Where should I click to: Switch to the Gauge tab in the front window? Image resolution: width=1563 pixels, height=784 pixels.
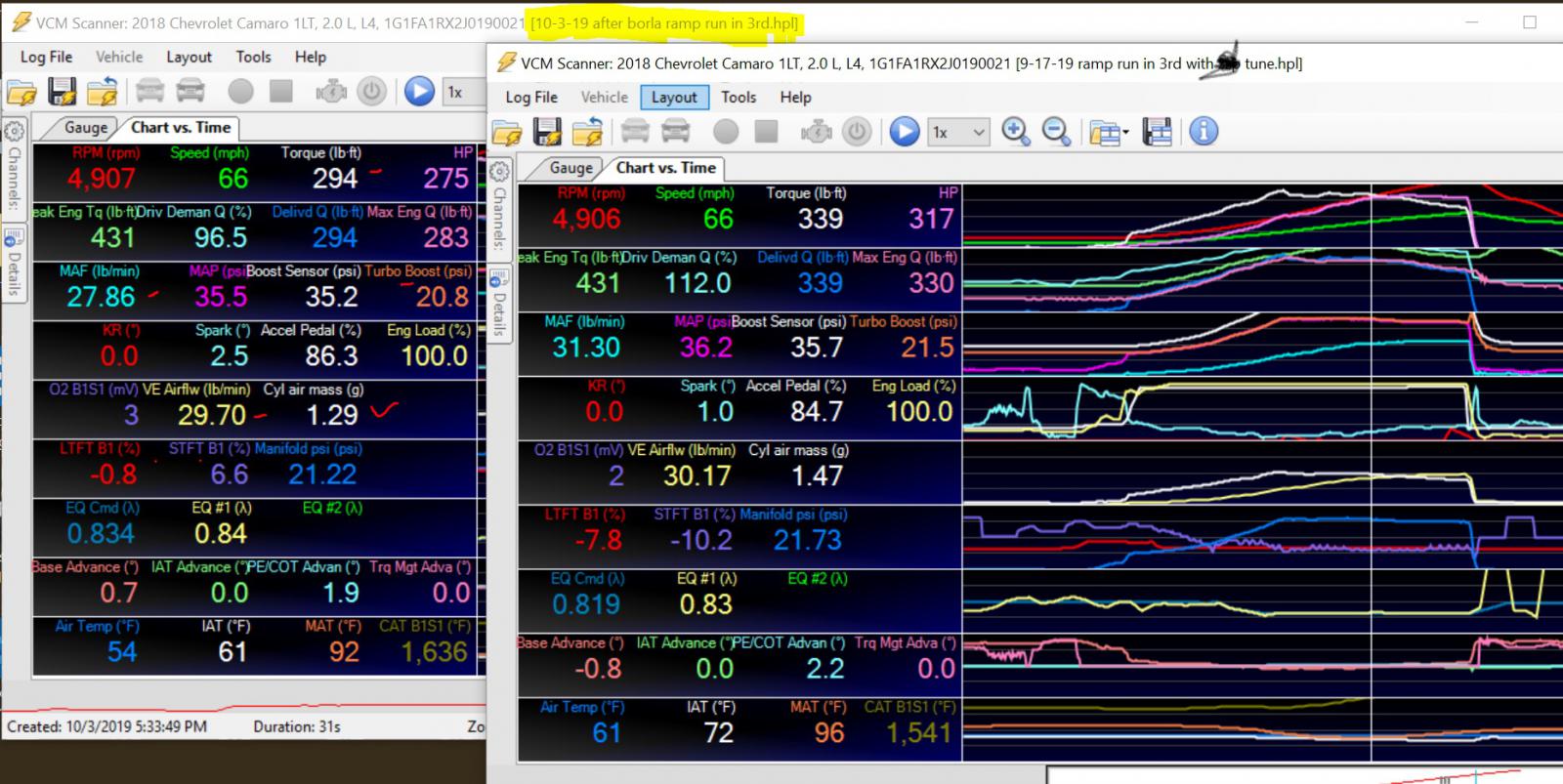570,168
